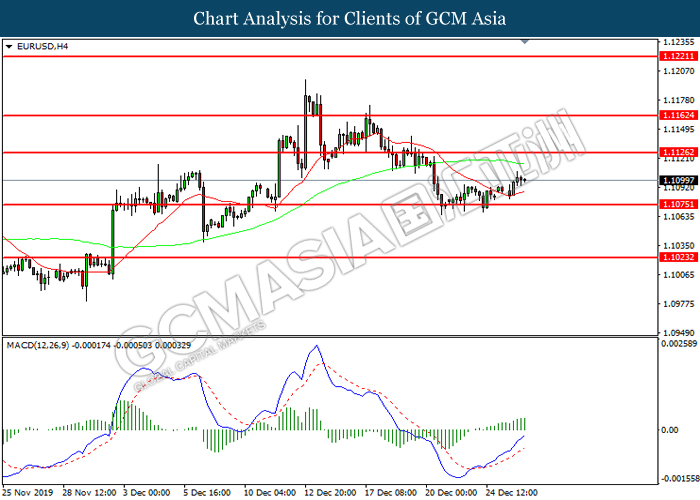Click the 1.10350 price scale value
This screenshot has height=500, width=700.
(x=679, y=246)
